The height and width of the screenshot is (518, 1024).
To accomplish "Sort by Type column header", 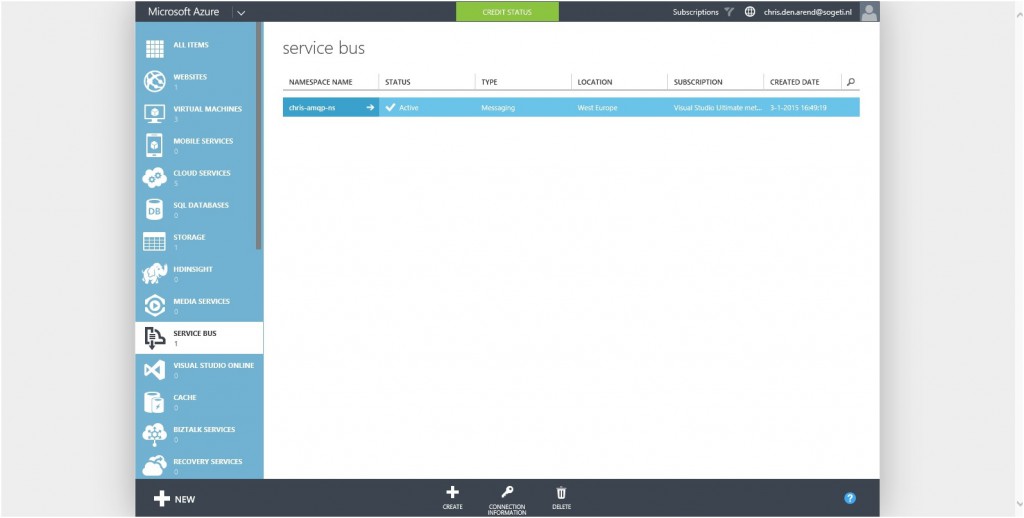I will 489,82.
